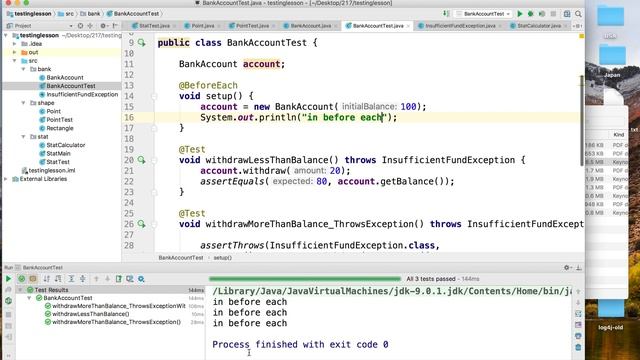The height and width of the screenshot is (360, 640).
Task: Collapse the shape package
Action: pos(23,103)
